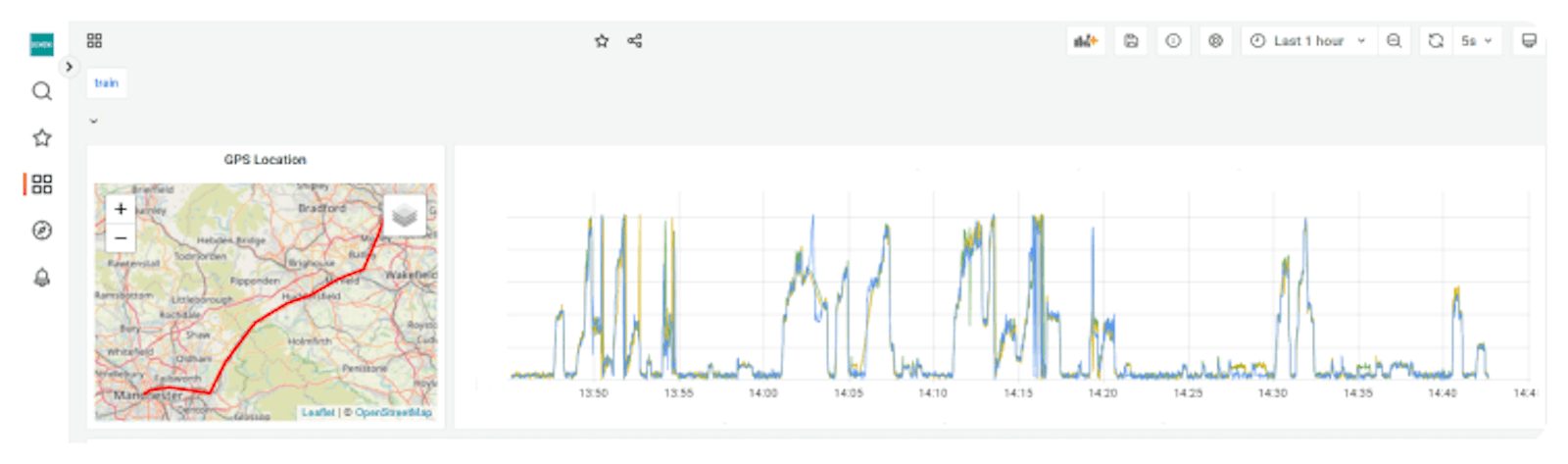This screenshot has width=1568, height=464.
Task: Switch to TV display mode
Action: (x=1529, y=40)
